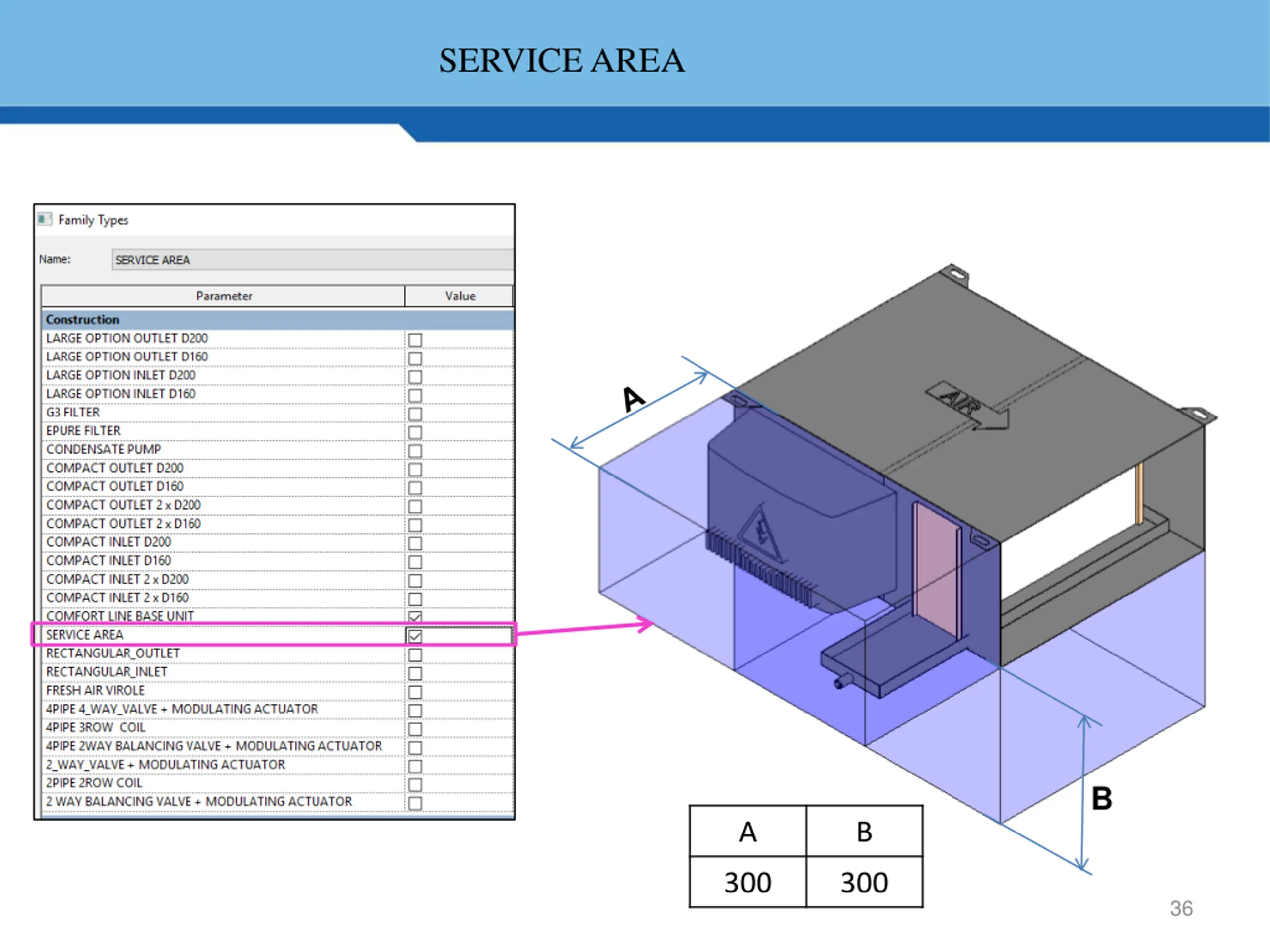This screenshot has width=1270, height=952.
Task: Click the Family Types window icon
Action: pyautogui.click(x=44, y=219)
